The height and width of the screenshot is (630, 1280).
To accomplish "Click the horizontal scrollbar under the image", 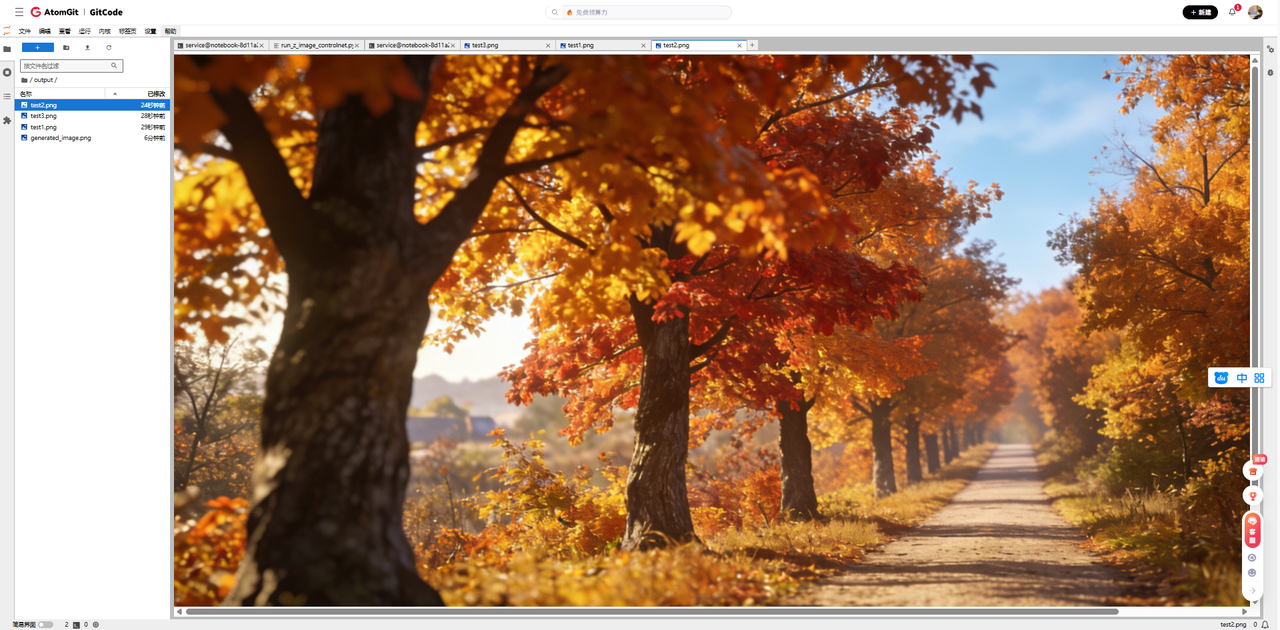I will pyautogui.click(x=650, y=611).
